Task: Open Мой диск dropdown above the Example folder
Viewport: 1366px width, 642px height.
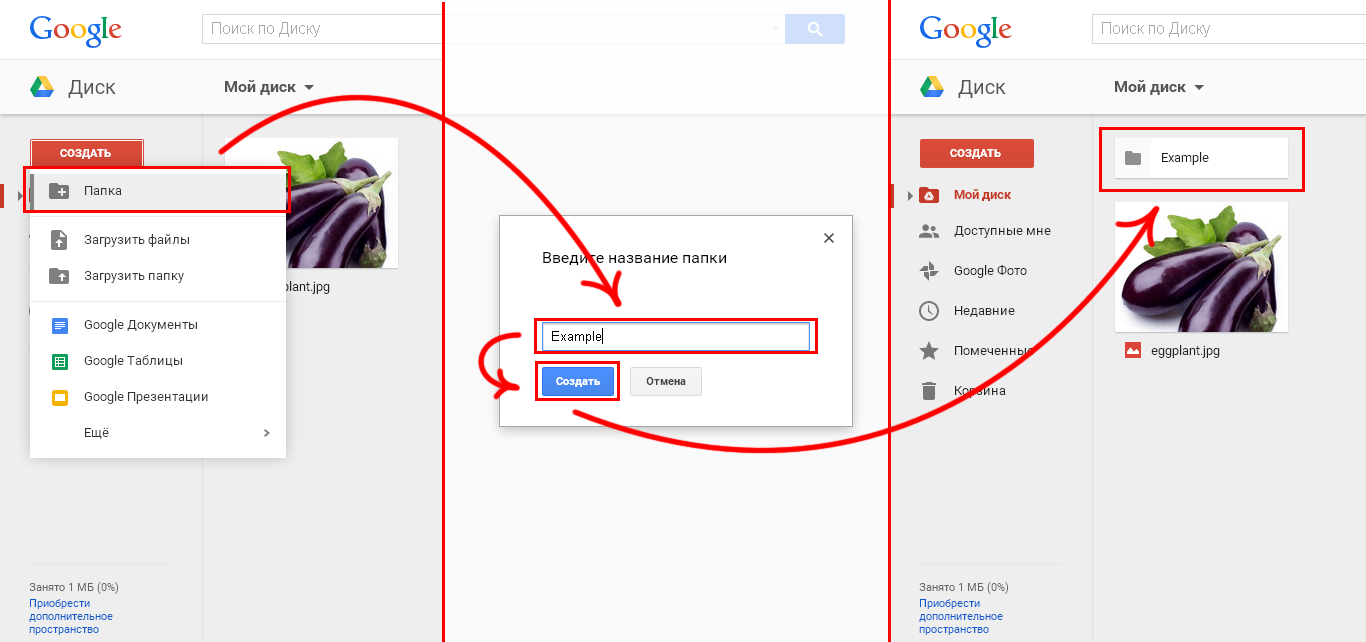Action: tap(1159, 87)
